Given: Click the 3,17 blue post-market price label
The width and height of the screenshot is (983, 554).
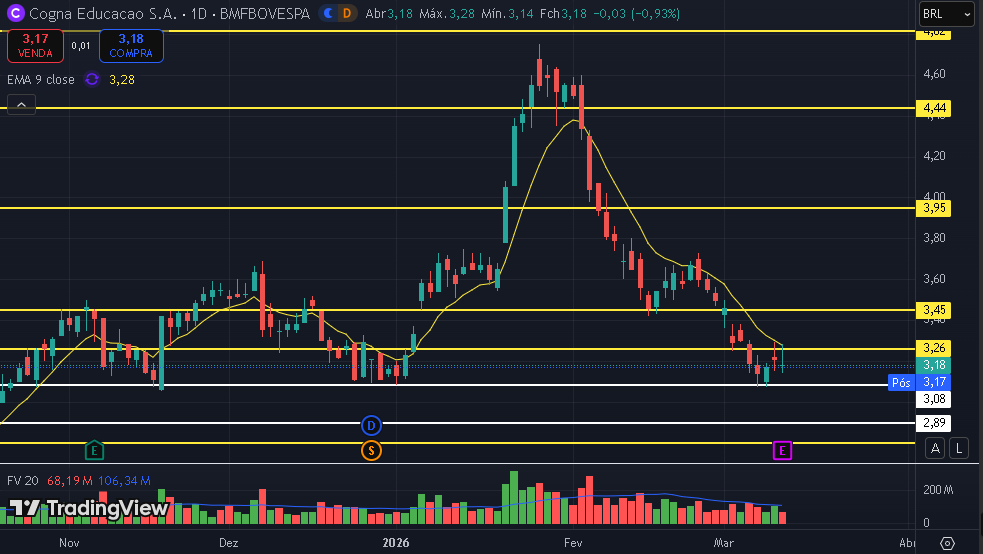Looking at the screenshot, I should [933, 382].
